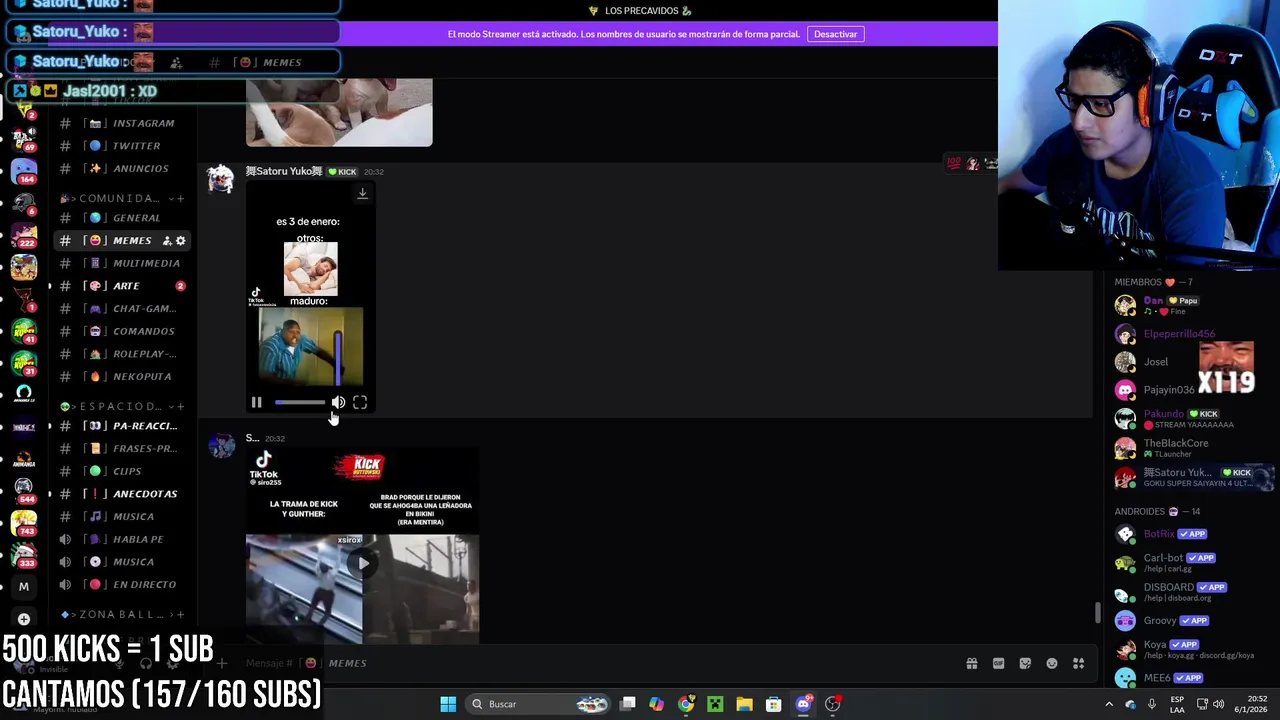Add a channel to ESPACIO D... category
Screen dimensions: 1280x720
click(181, 406)
